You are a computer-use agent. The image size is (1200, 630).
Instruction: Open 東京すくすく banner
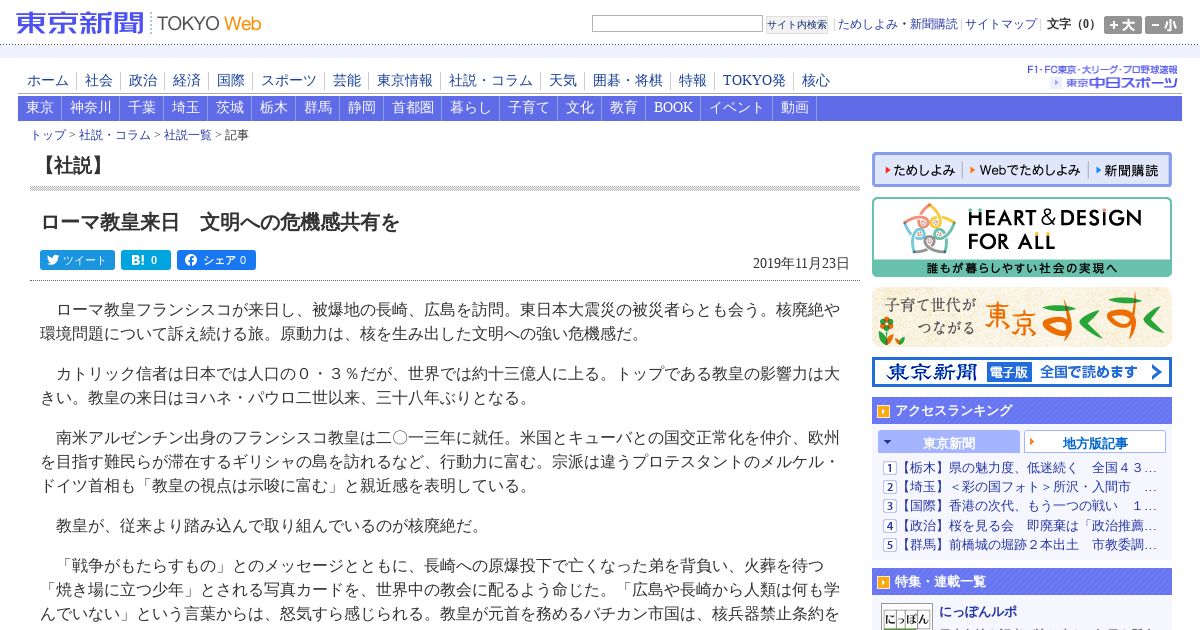[1021, 317]
